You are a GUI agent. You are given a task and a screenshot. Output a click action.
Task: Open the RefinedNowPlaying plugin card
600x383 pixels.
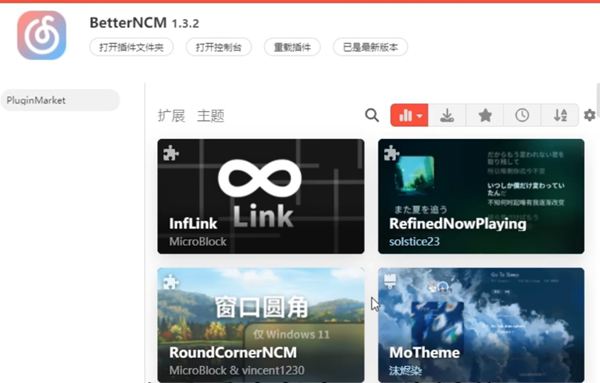point(481,196)
